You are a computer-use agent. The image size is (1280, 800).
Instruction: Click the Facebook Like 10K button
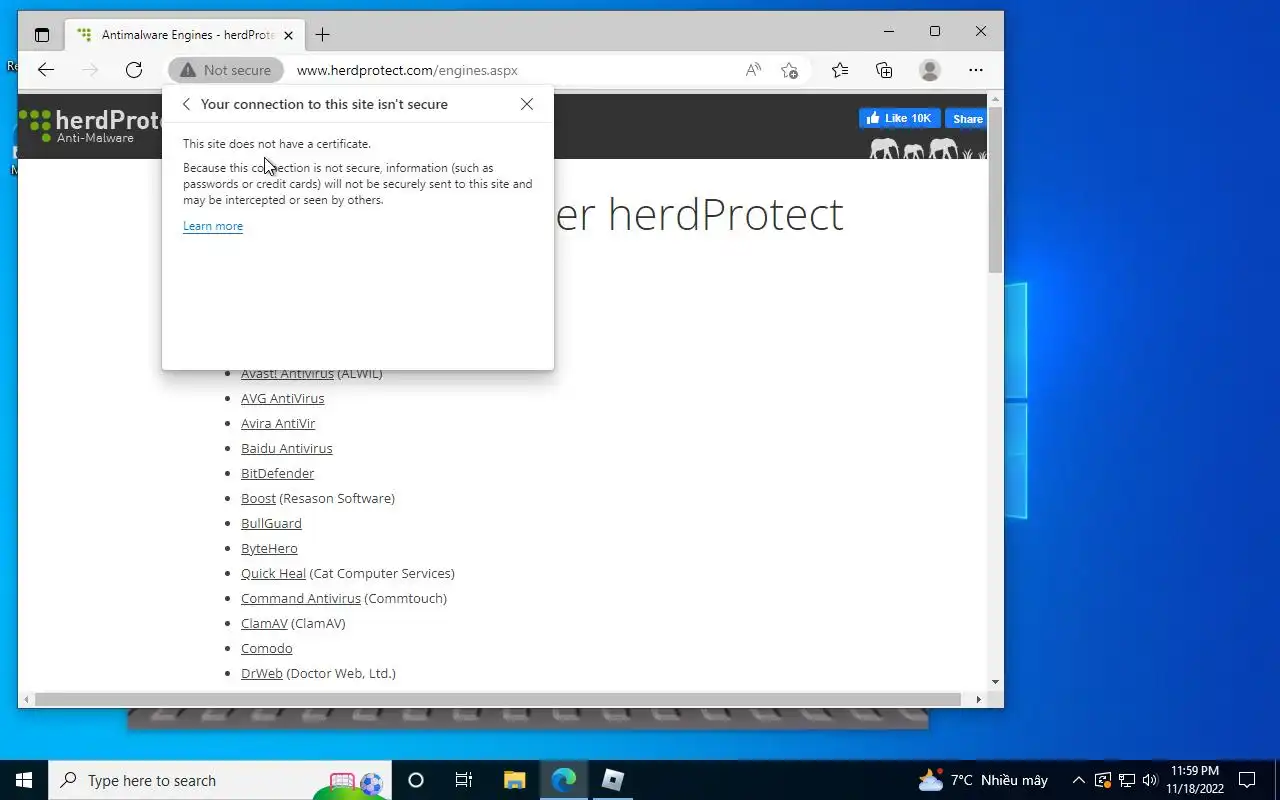[899, 118]
